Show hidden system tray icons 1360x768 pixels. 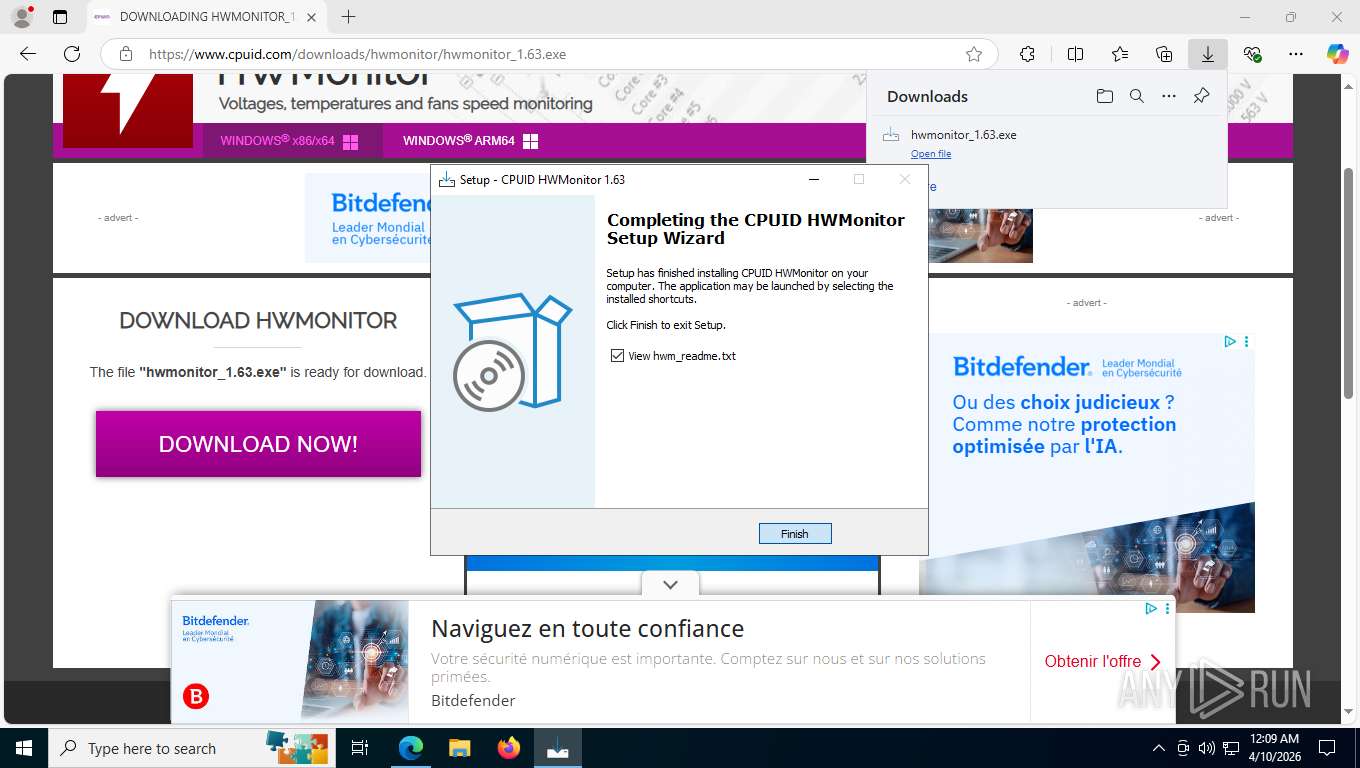pos(1159,748)
